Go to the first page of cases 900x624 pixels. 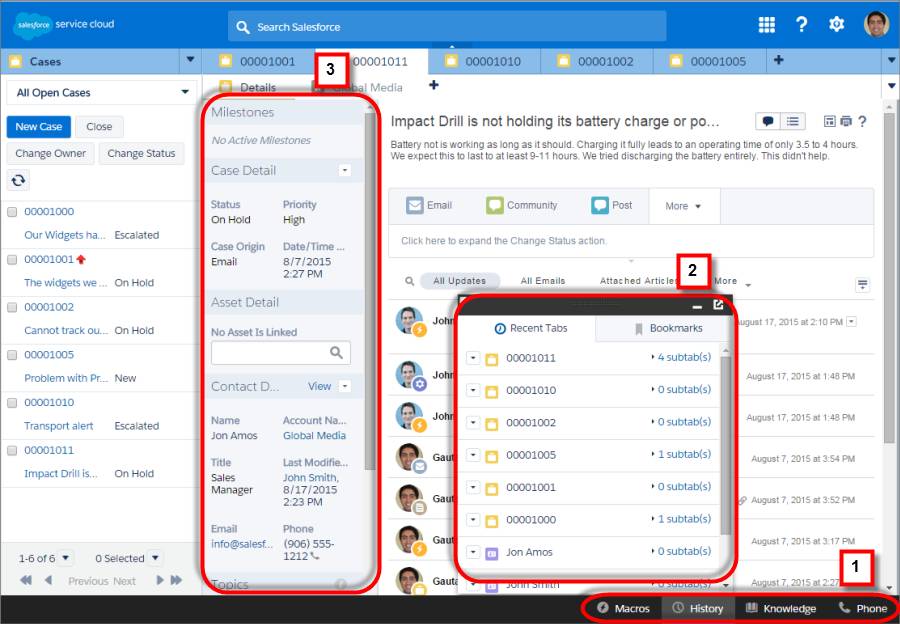[26, 580]
